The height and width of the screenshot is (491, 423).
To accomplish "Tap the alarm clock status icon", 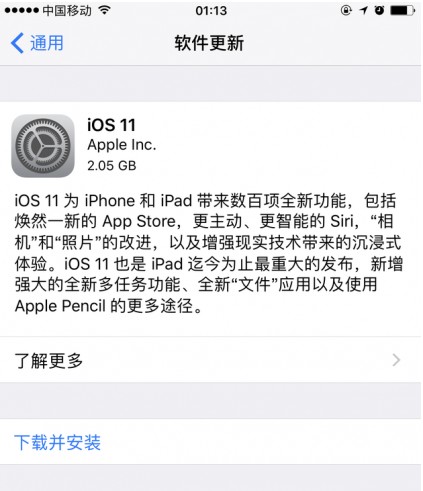I will [x=379, y=11].
